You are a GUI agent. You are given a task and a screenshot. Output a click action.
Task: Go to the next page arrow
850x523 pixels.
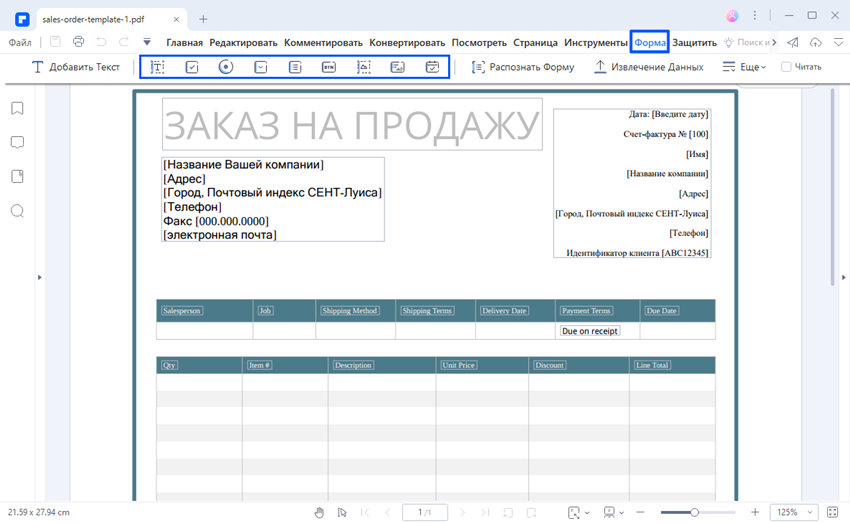462,512
